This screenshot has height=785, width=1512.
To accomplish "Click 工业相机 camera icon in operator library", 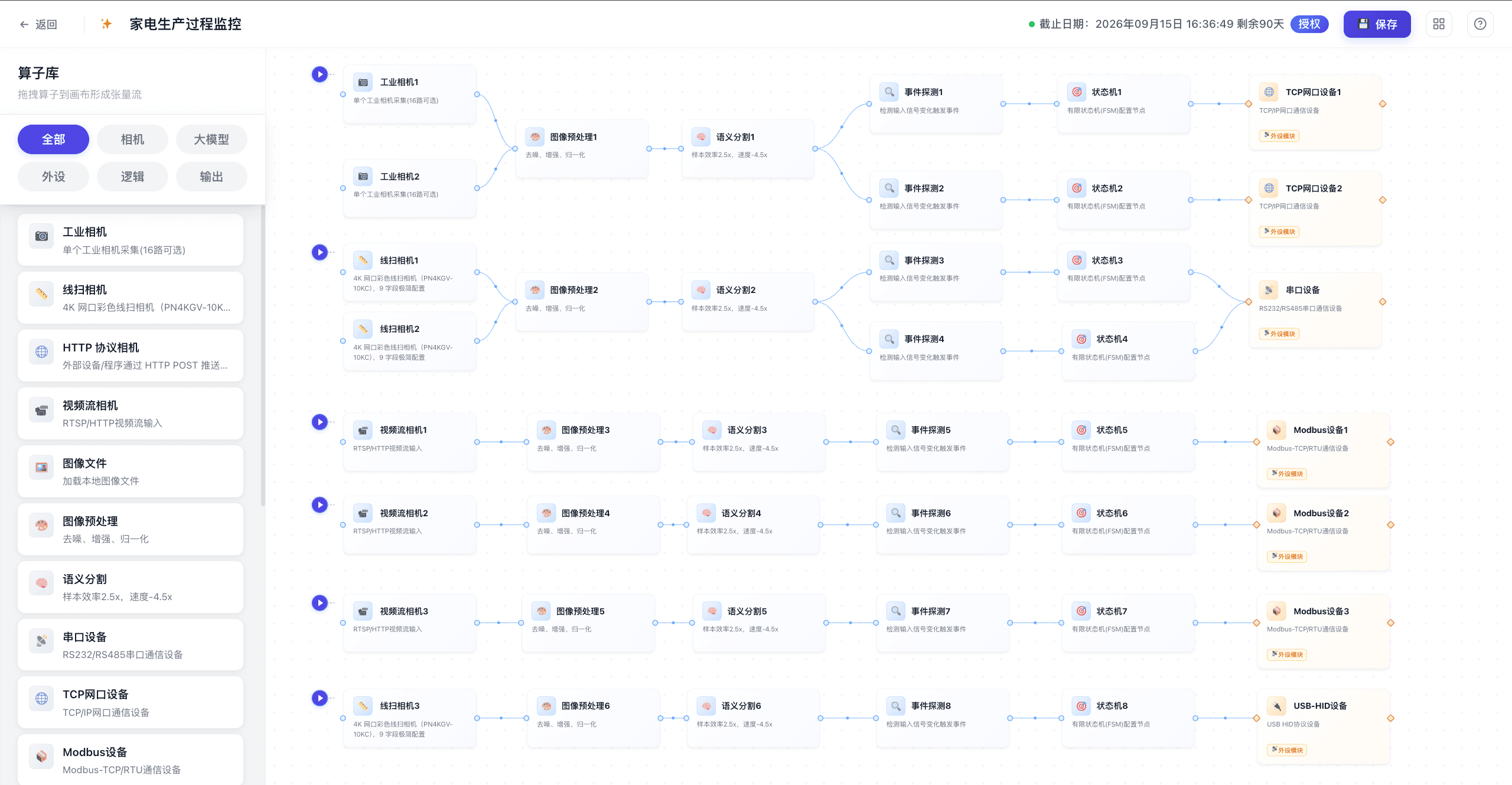I will click(41, 236).
